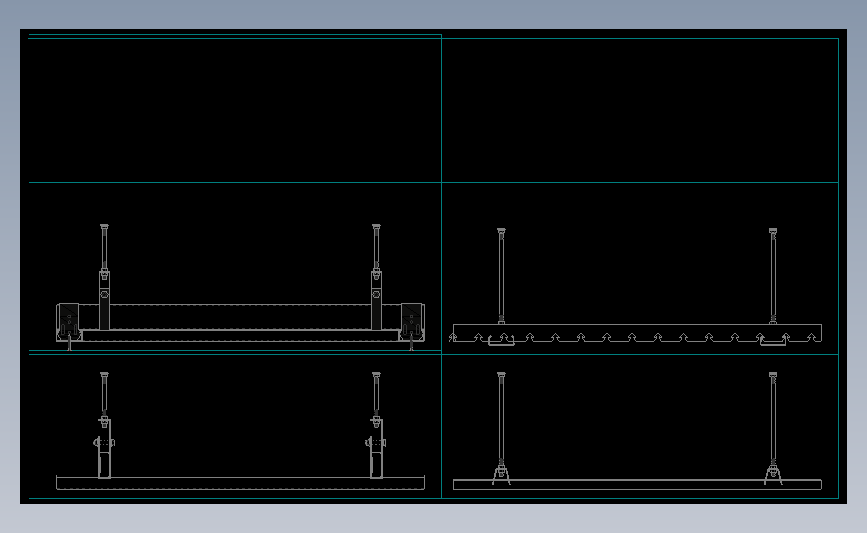The height and width of the screenshot is (533, 867).
Task: Select the notched carrier rail profile view
Action: [x=637, y=333]
